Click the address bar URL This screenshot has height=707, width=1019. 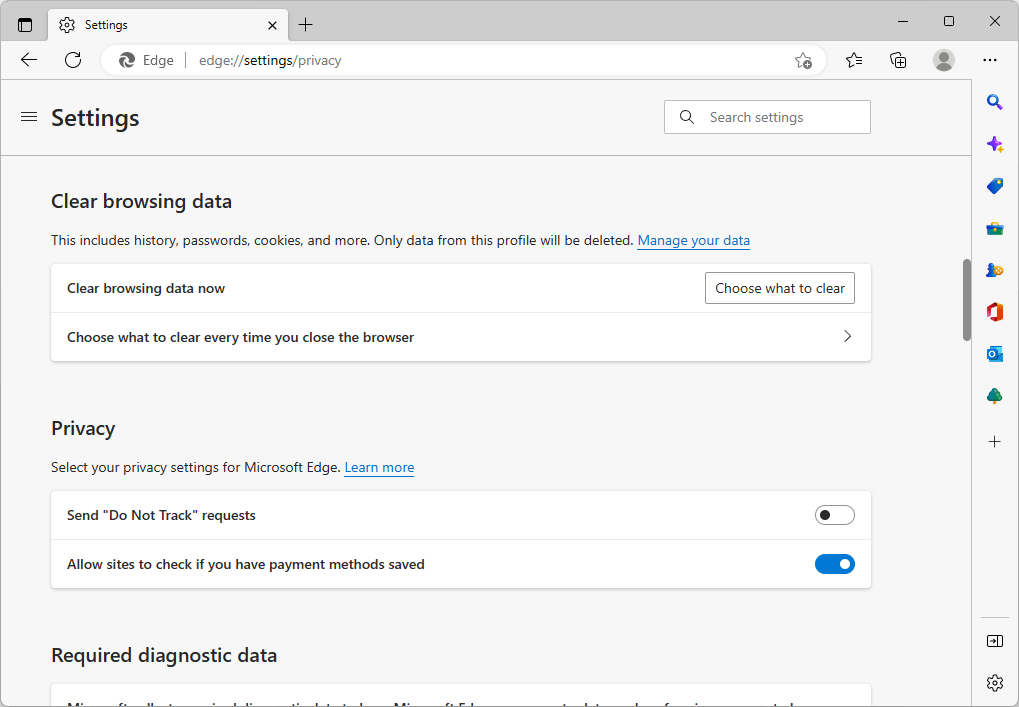(270, 60)
